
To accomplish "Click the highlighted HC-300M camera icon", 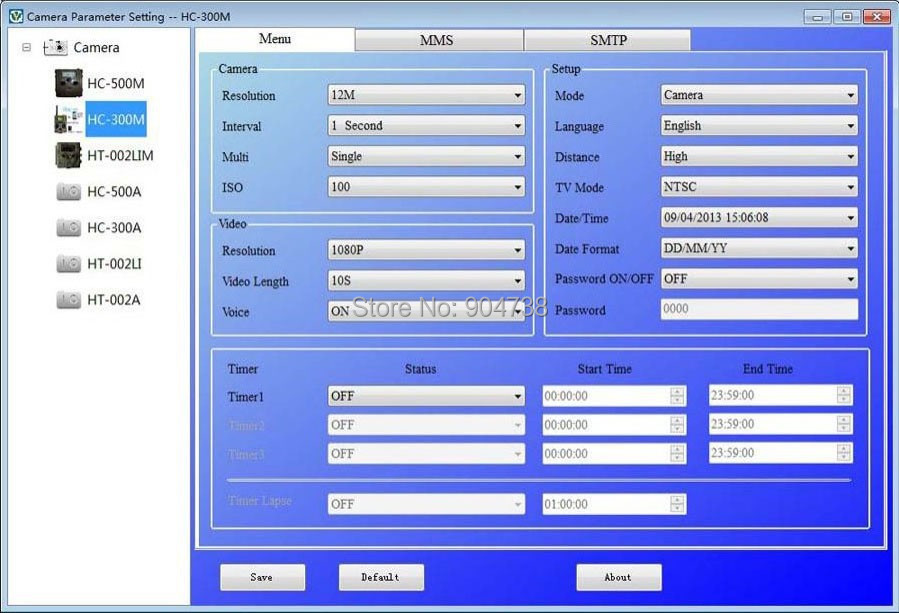I will pyautogui.click(x=69, y=119).
